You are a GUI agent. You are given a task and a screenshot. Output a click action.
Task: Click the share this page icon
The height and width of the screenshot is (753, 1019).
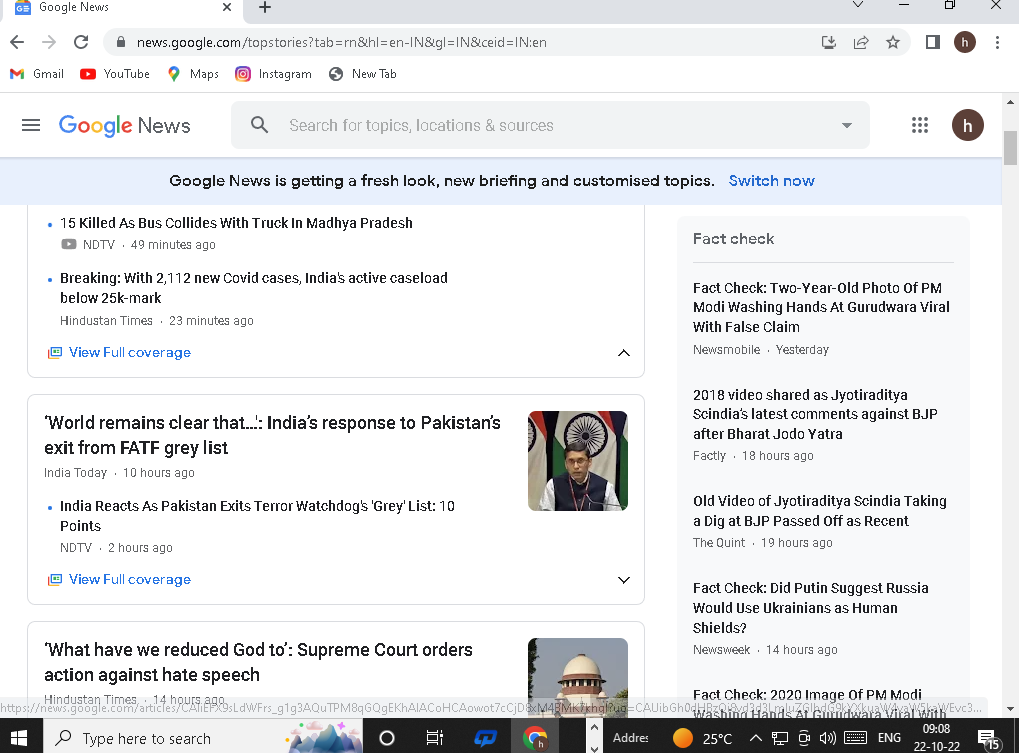pyautogui.click(x=861, y=42)
